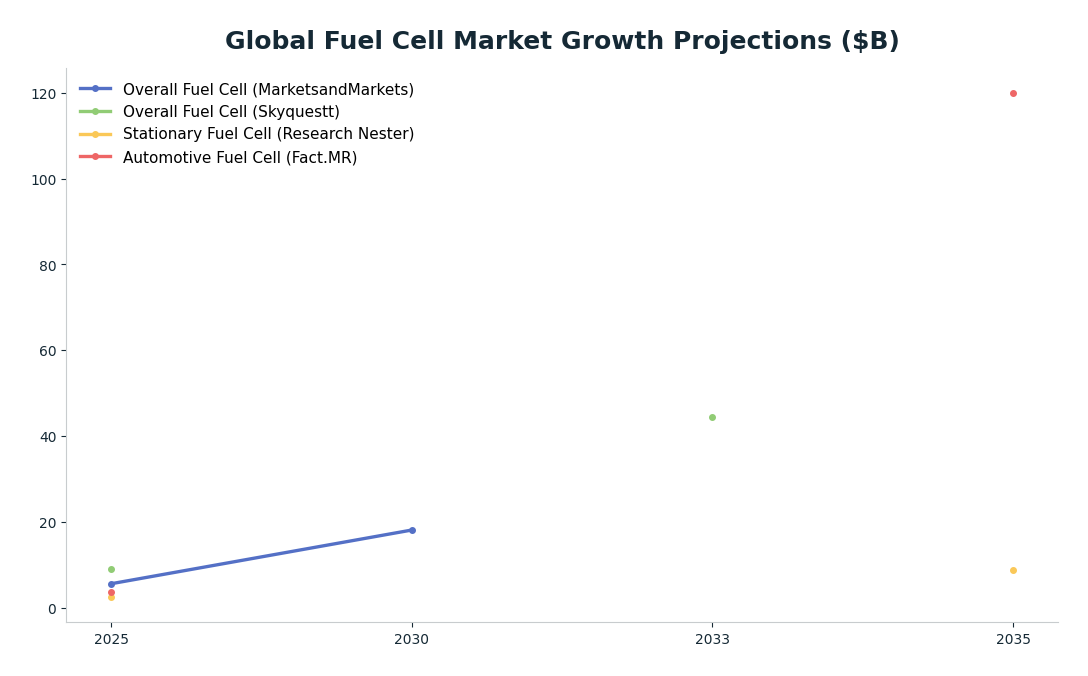The image size is (1088, 676).
Task: Click the x-axis label '2030'
Action: click(x=411, y=640)
